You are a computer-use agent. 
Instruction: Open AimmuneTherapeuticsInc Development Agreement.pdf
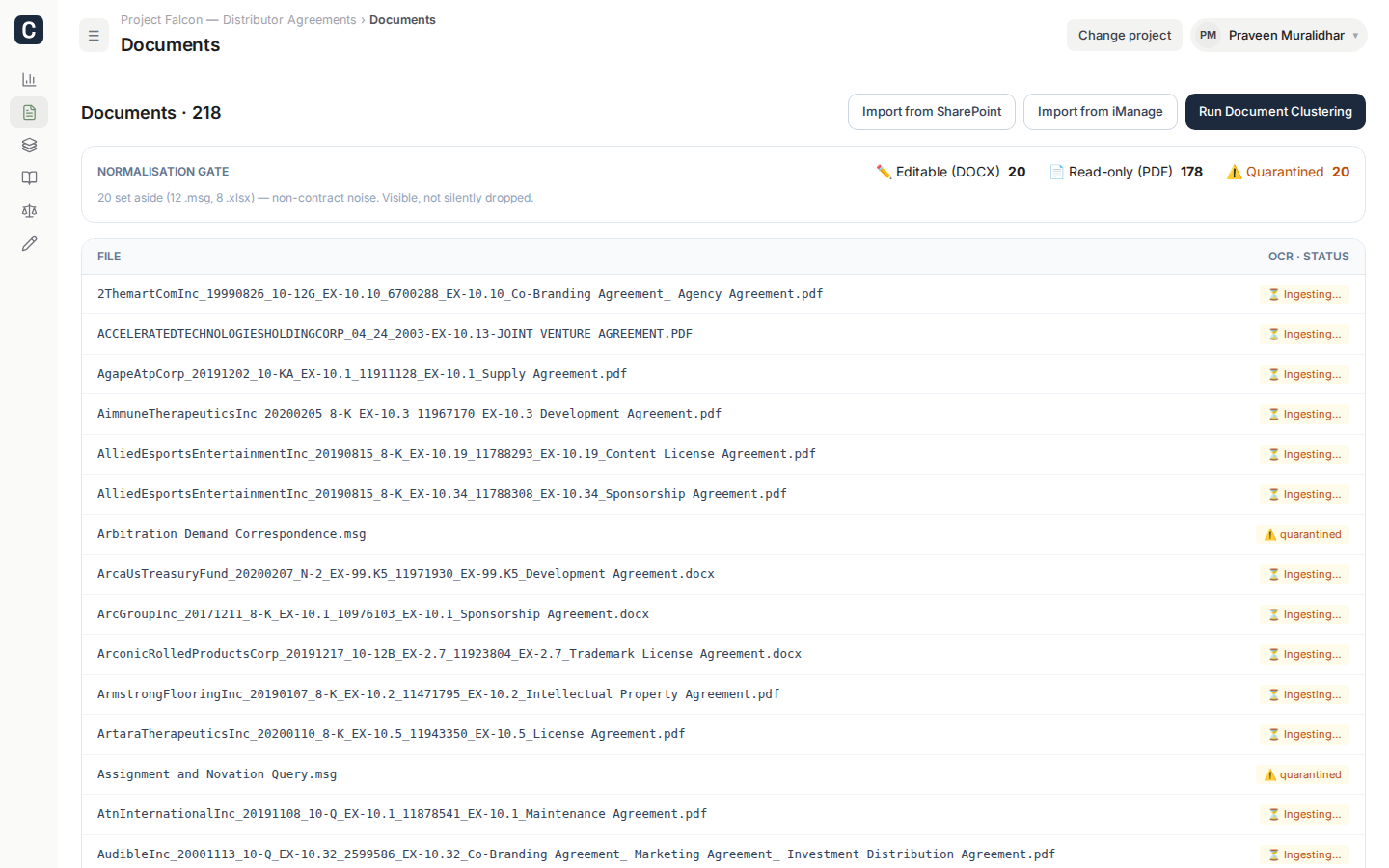[409, 414]
